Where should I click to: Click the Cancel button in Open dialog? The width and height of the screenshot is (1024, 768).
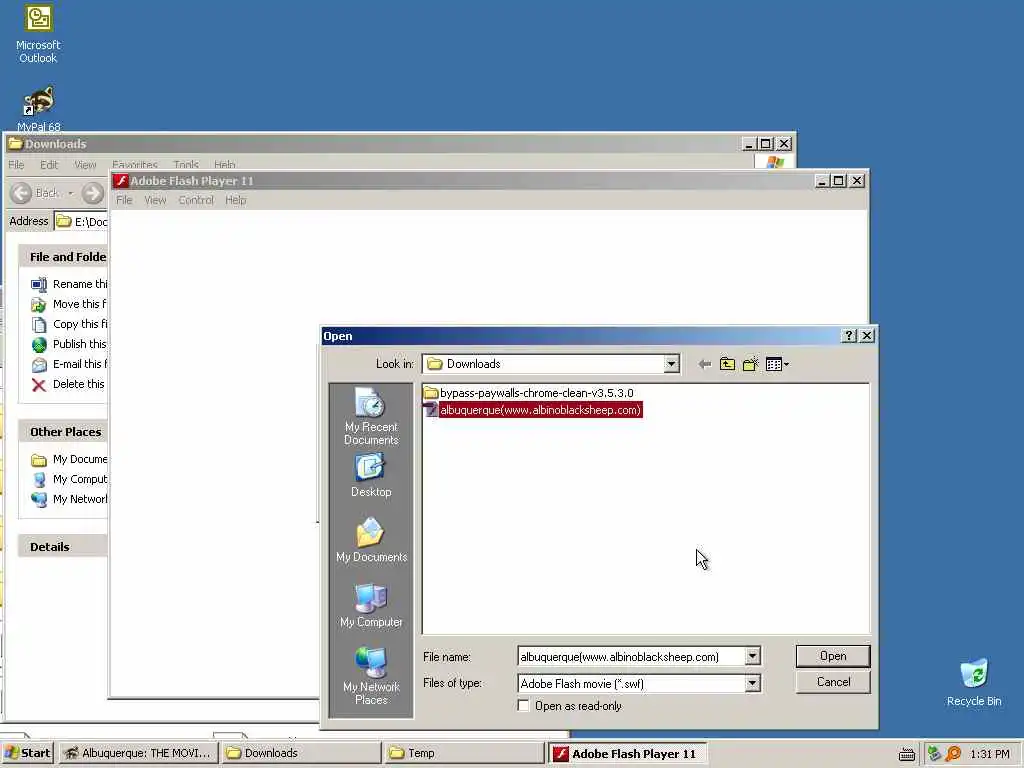tap(833, 682)
